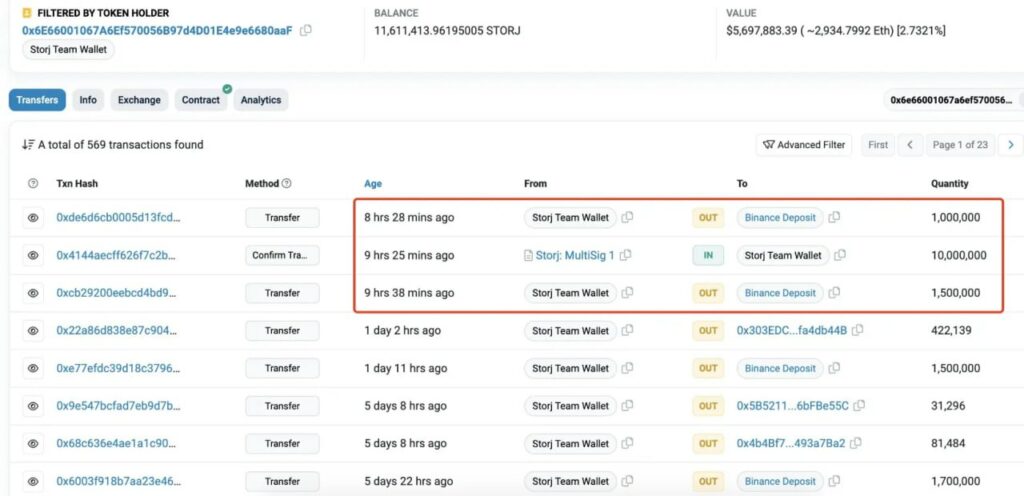Copy Binance Deposit address in 1,000,000 row

tap(834, 217)
